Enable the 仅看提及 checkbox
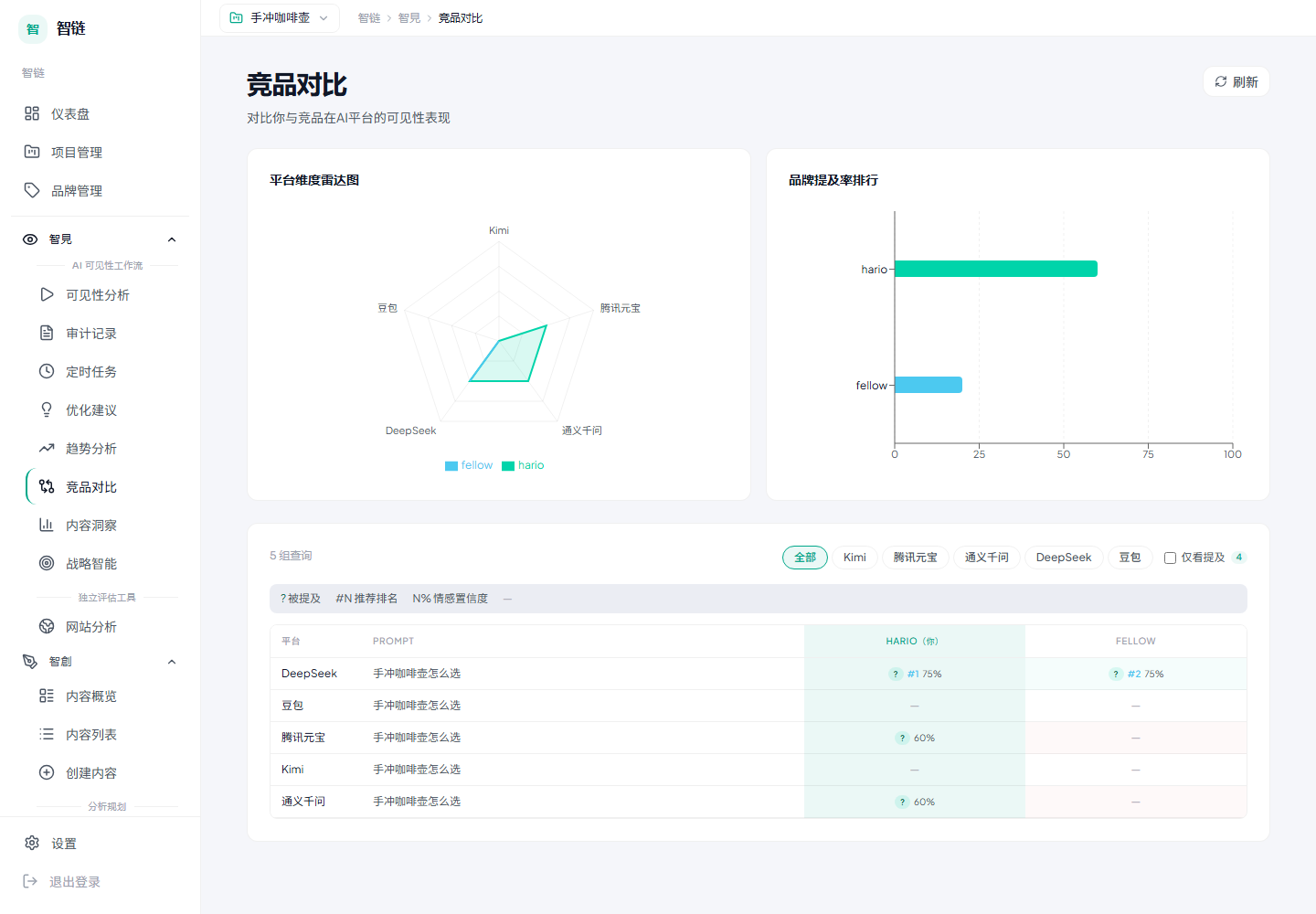The image size is (1316, 914). pyautogui.click(x=1170, y=558)
